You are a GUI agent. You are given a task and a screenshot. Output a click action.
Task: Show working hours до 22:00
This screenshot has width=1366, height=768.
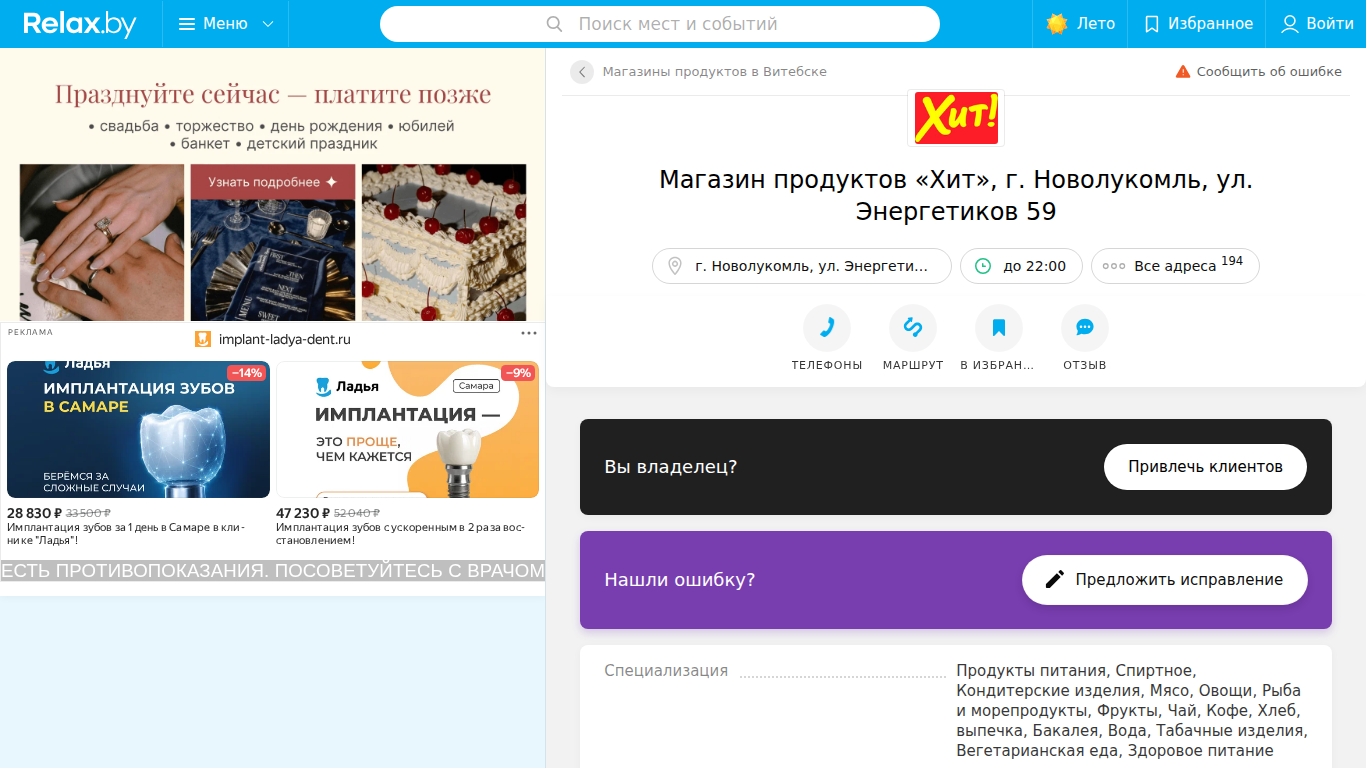pyautogui.click(x=1021, y=266)
